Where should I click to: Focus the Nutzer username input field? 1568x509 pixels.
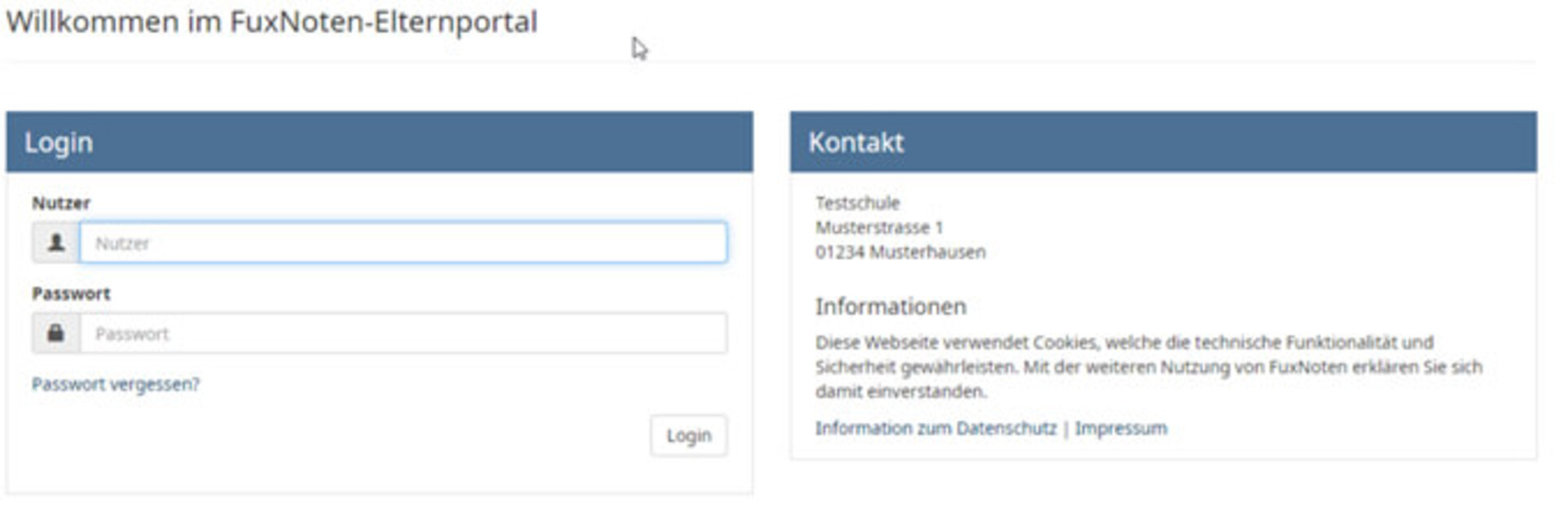pos(403,243)
